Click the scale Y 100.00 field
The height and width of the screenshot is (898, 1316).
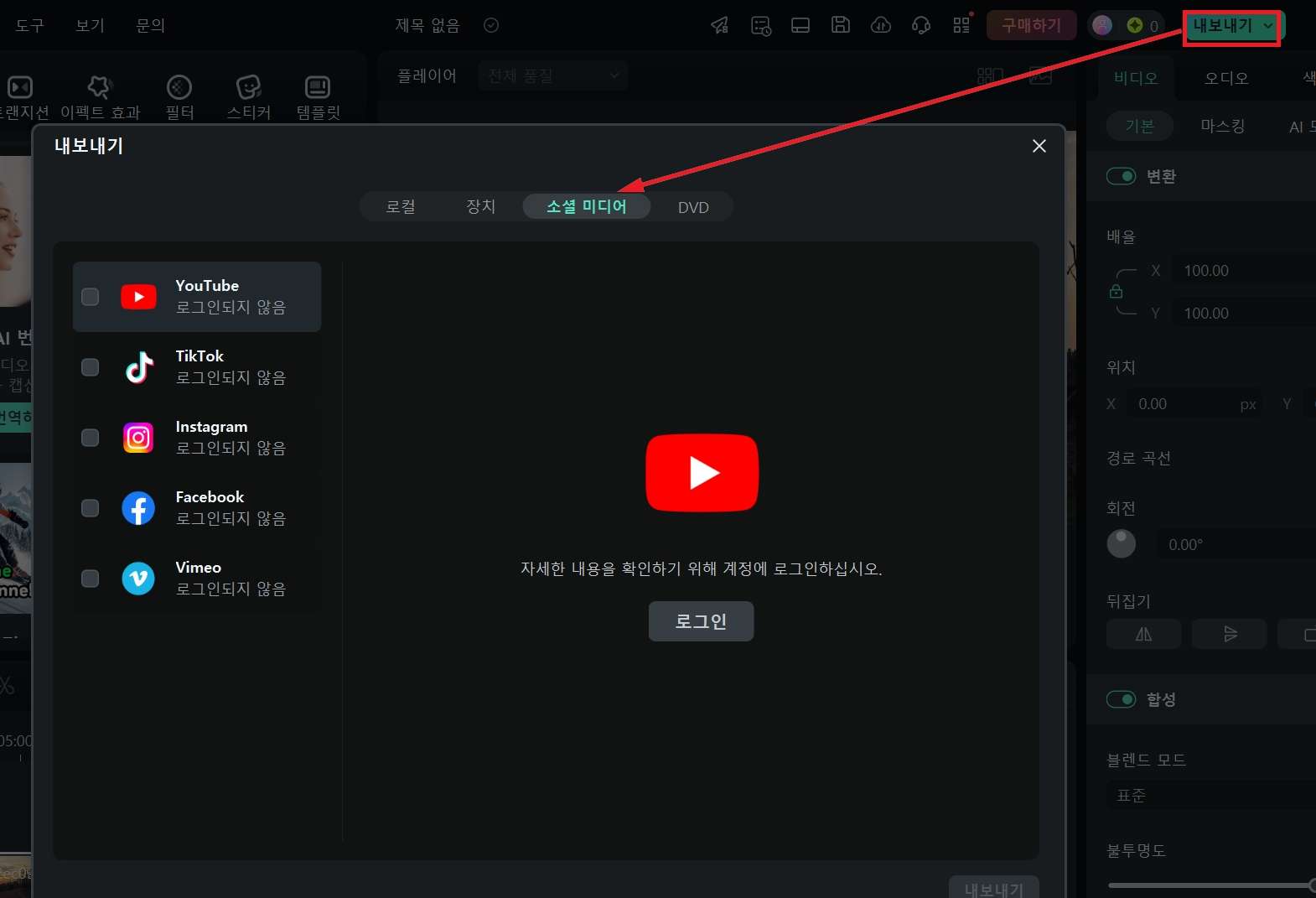(1244, 314)
